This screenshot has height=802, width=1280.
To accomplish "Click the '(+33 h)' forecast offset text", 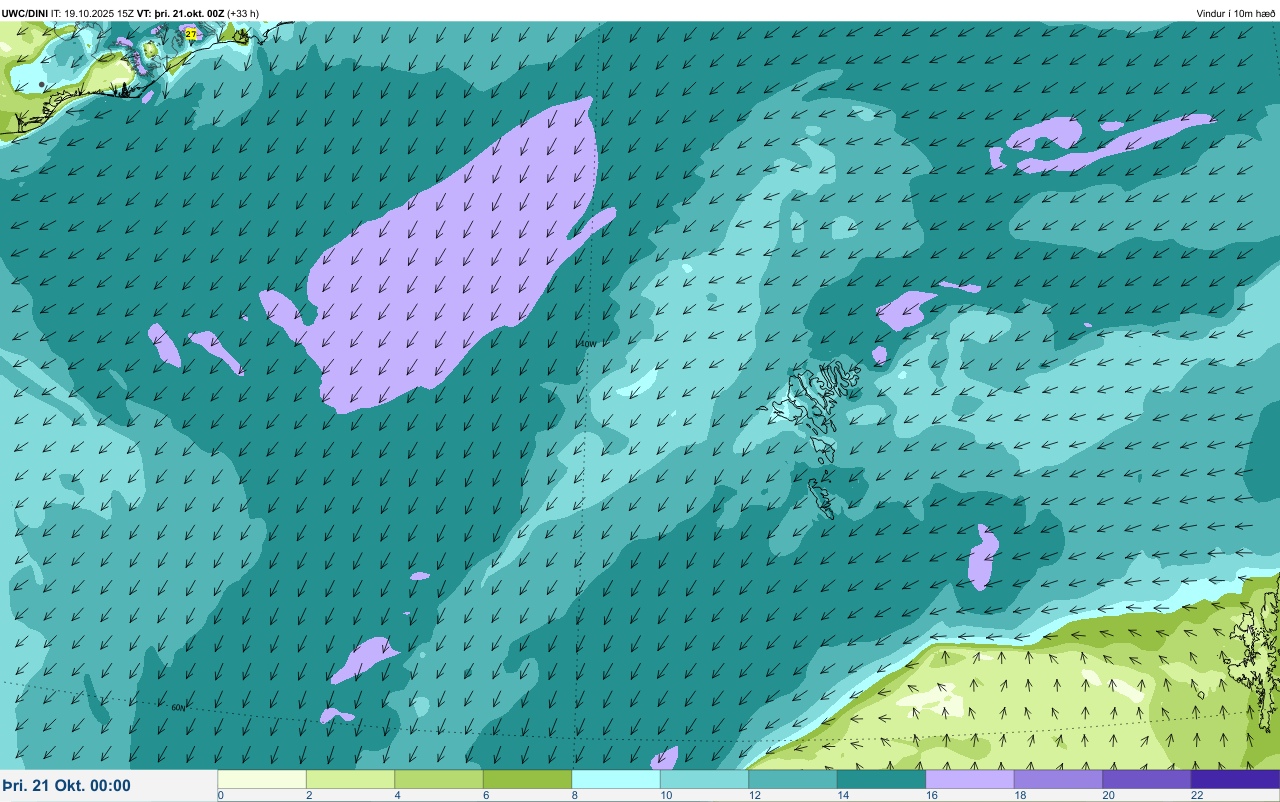I will [243, 13].
